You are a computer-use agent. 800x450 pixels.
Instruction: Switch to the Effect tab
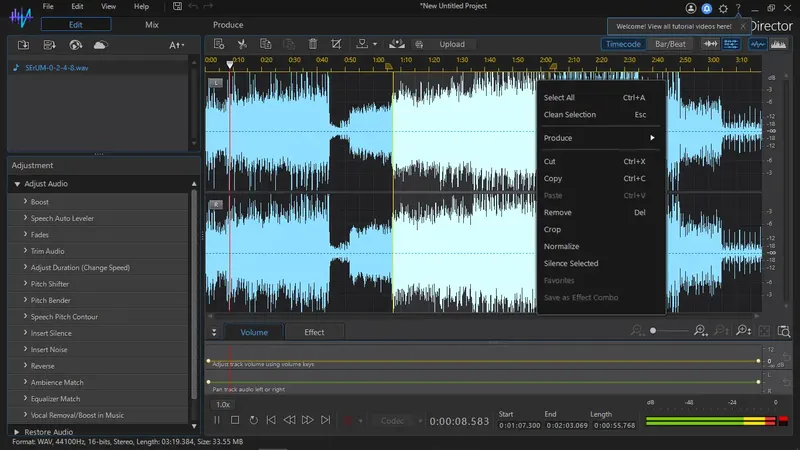point(314,332)
